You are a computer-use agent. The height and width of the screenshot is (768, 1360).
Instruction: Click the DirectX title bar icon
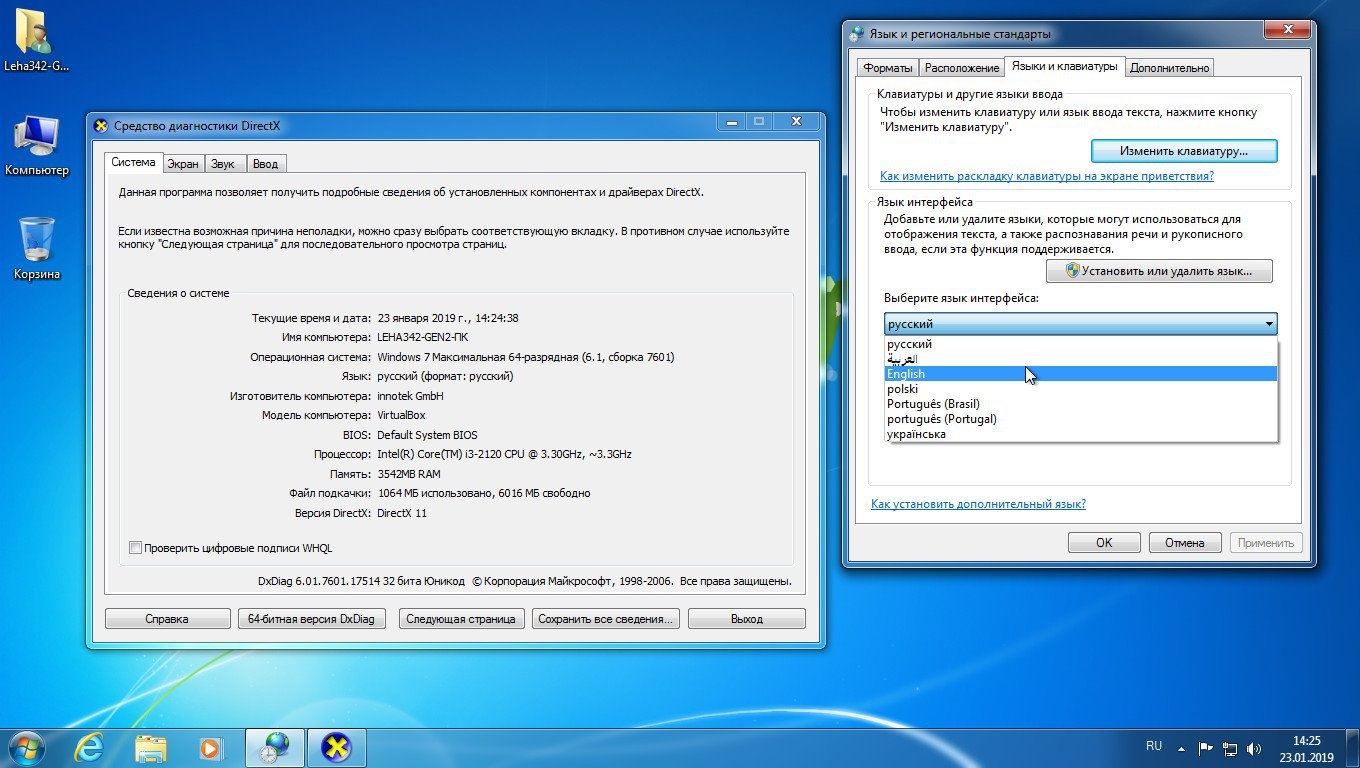point(100,125)
